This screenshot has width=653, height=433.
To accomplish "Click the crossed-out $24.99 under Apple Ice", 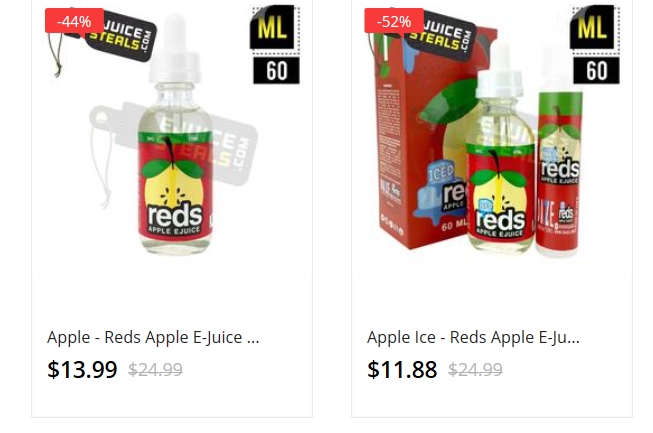I will pyautogui.click(x=475, y=370).
